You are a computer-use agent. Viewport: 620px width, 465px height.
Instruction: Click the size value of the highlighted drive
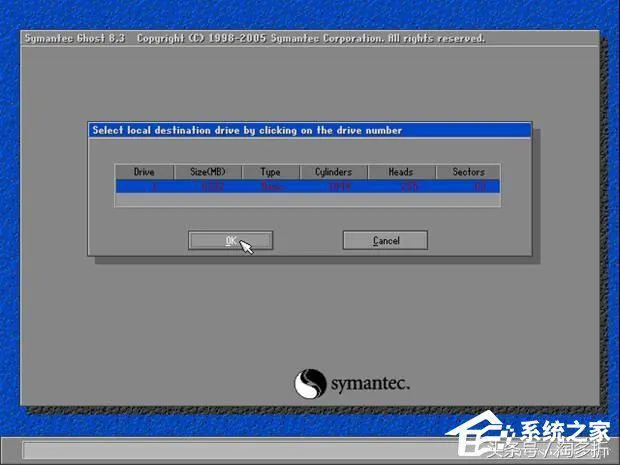click(212, 186)
